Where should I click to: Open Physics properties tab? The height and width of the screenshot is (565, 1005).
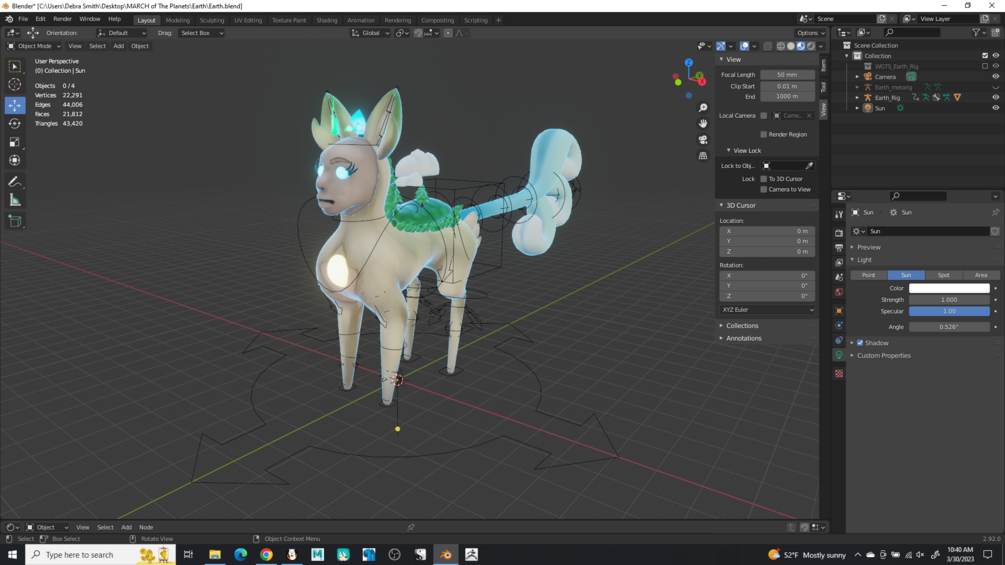tap(839, 325)
